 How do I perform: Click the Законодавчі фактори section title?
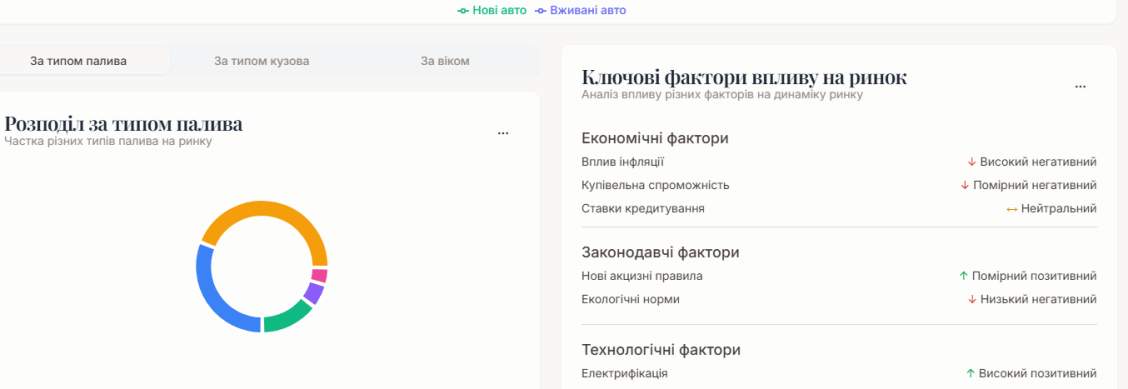(660, 252)
